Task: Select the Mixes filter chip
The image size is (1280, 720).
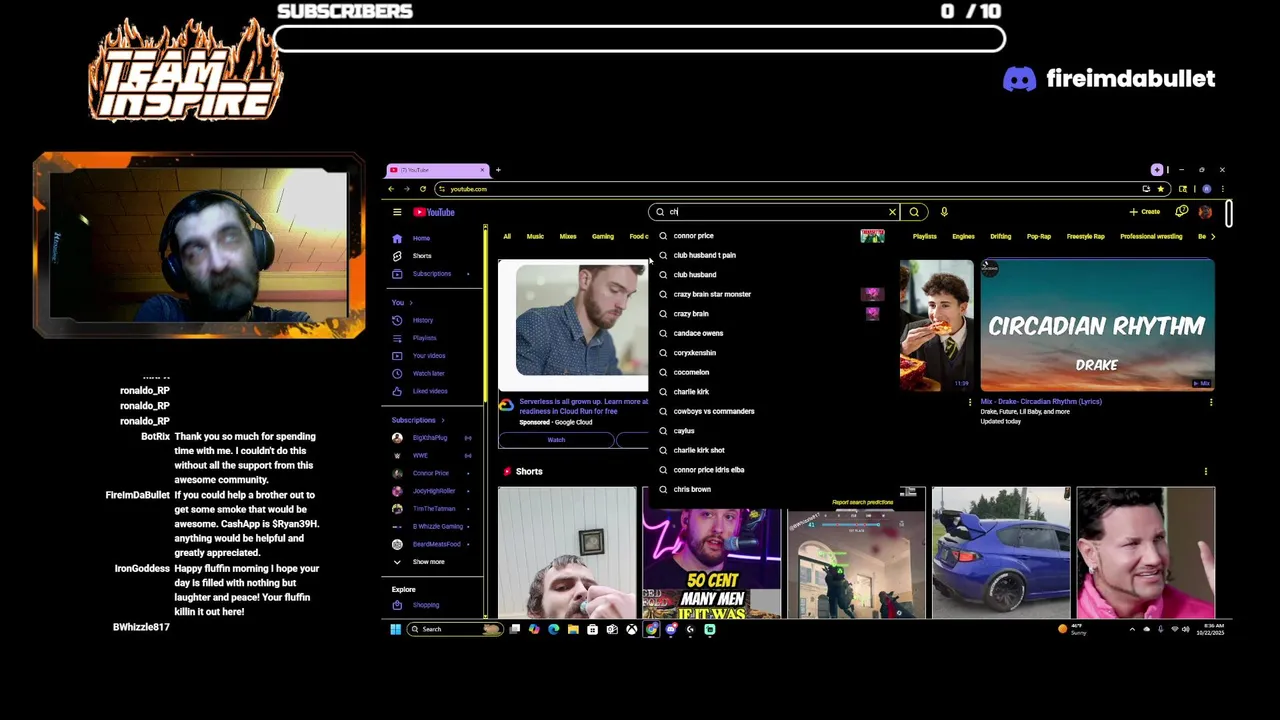Action: click(568, 237)
